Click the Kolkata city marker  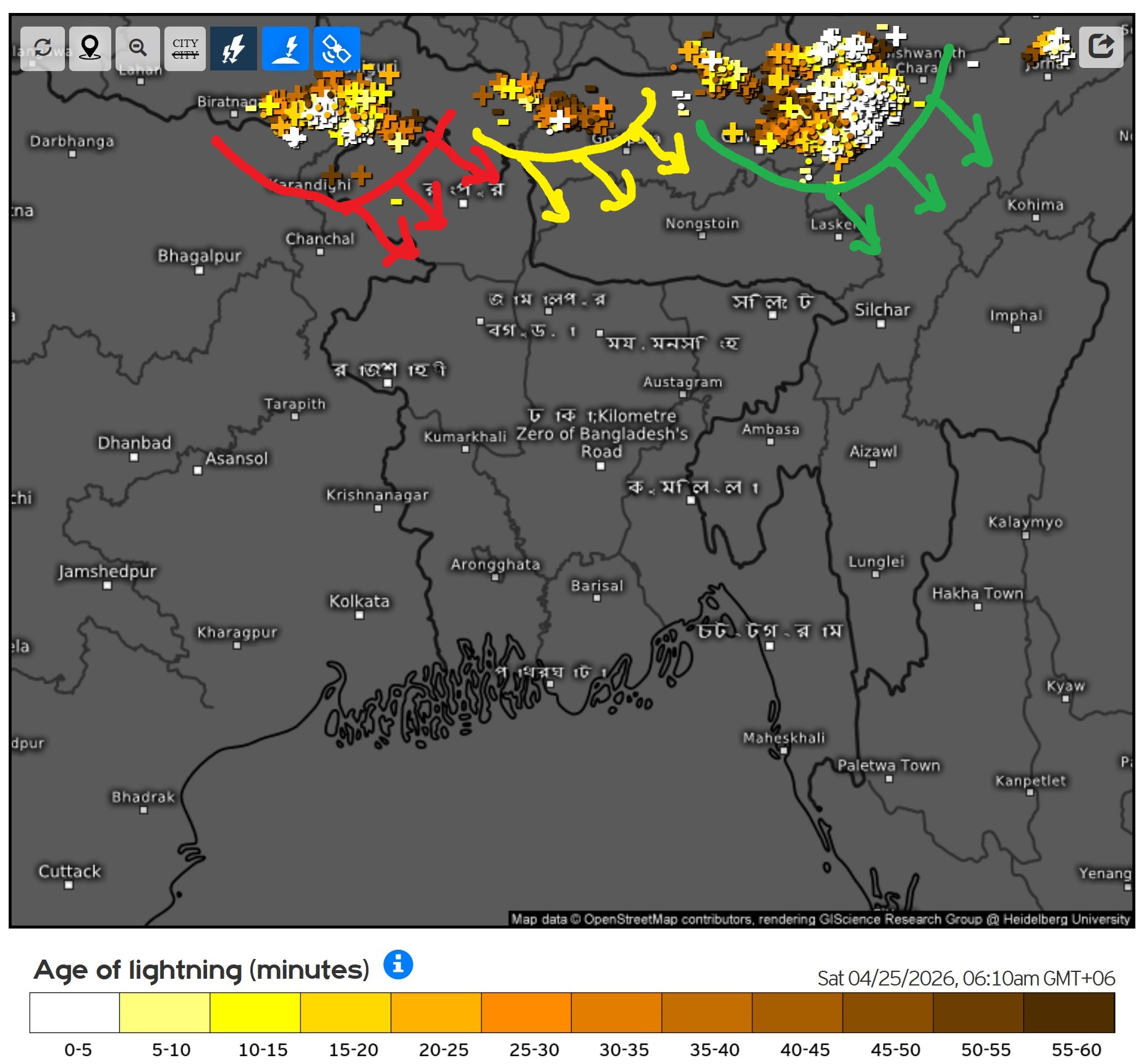[359, 615]
